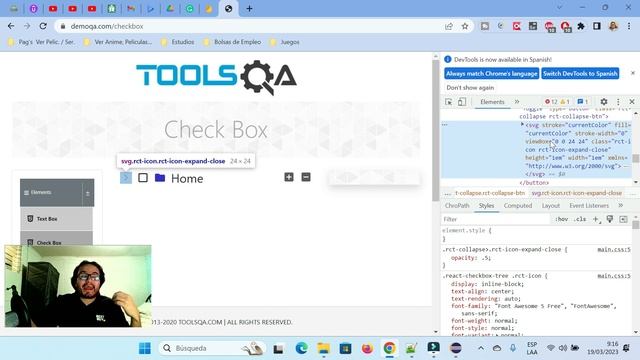
Task: Select the Styles tab
Action: tap(486, 205)
